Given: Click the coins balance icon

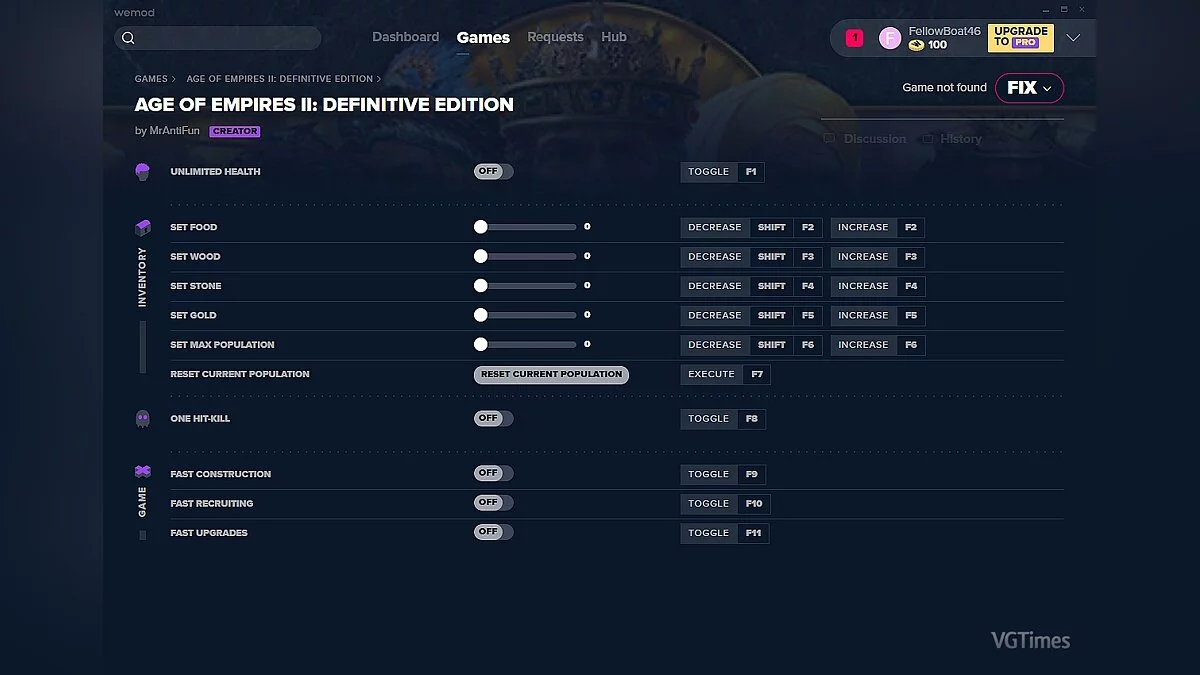Looking at the screenshot, I should coord(916,45).
